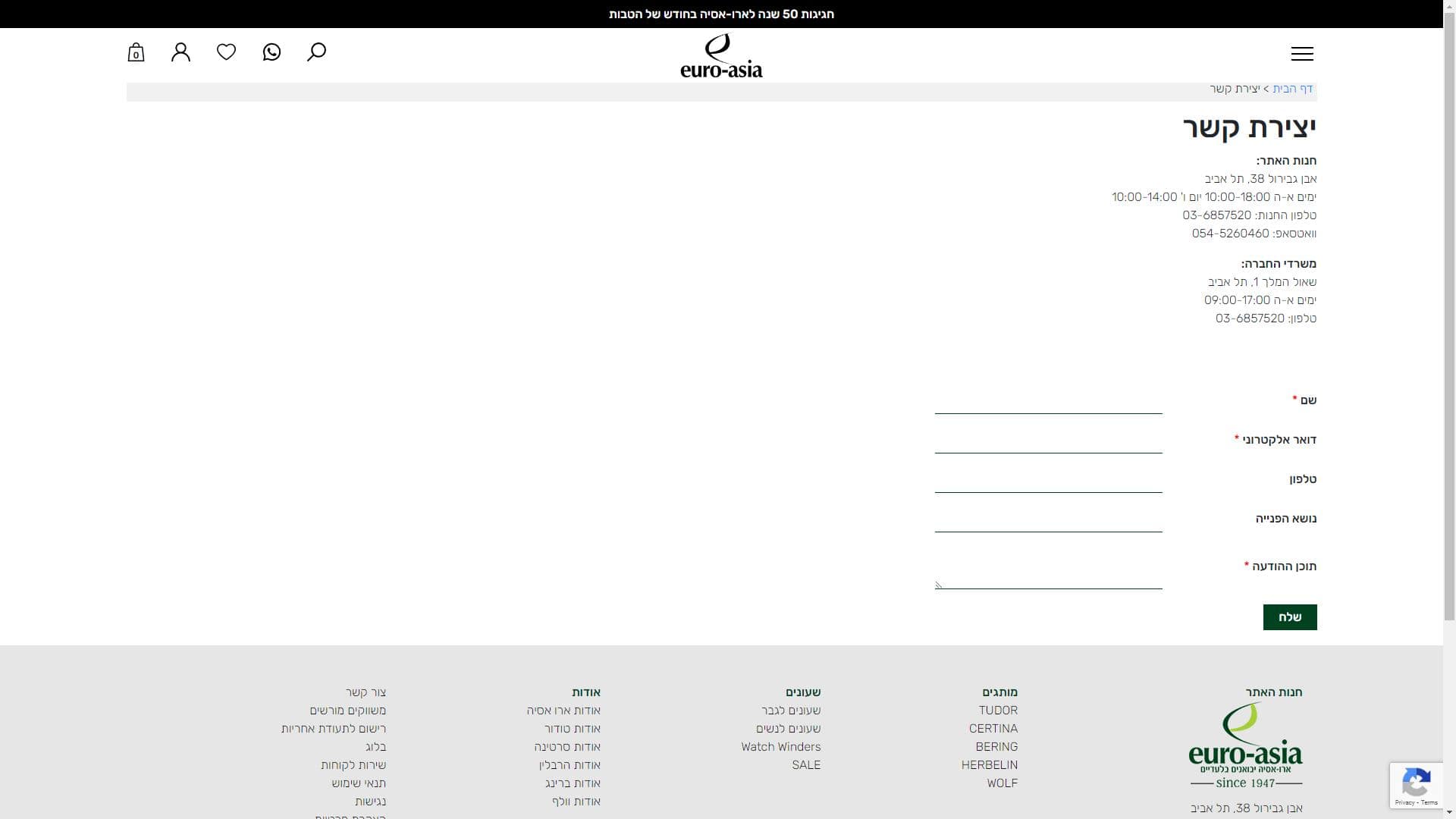Click the טלפון phone input field
The height and width of the screenshot is (819, 1456).
click(x=1048, y=481)
